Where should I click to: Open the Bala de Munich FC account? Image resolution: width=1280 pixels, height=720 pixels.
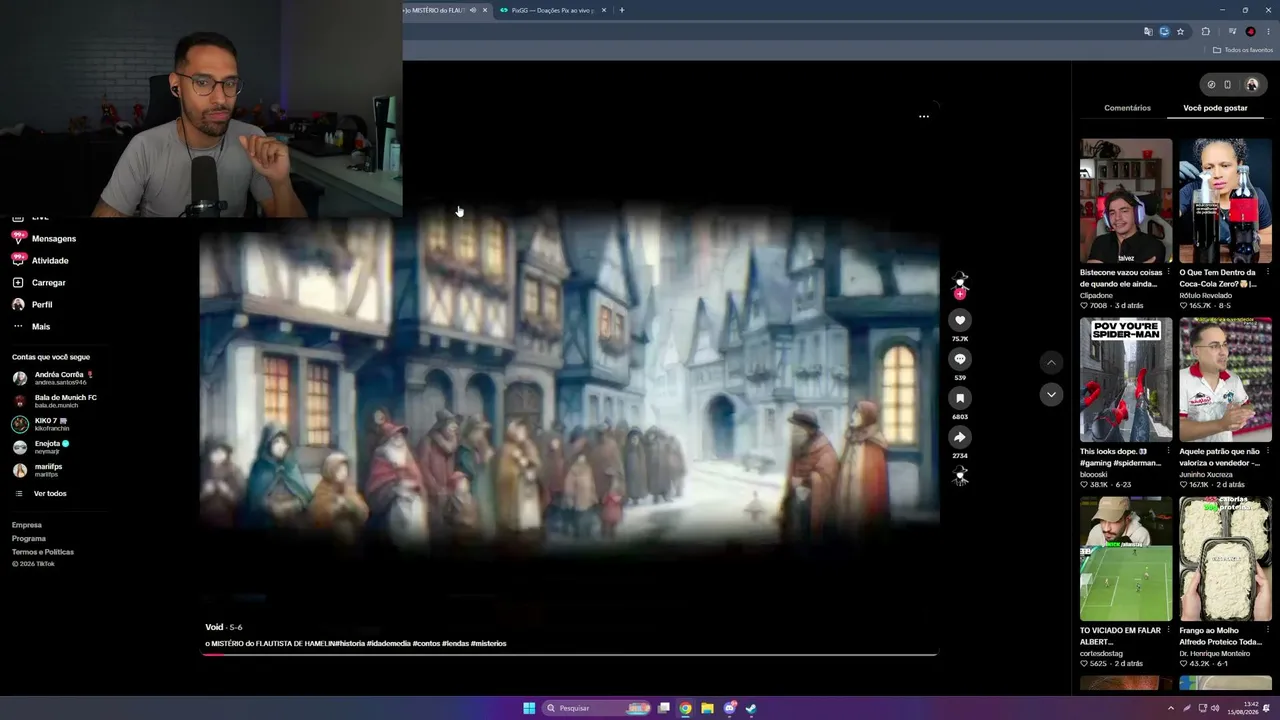[x=55, y=401]
